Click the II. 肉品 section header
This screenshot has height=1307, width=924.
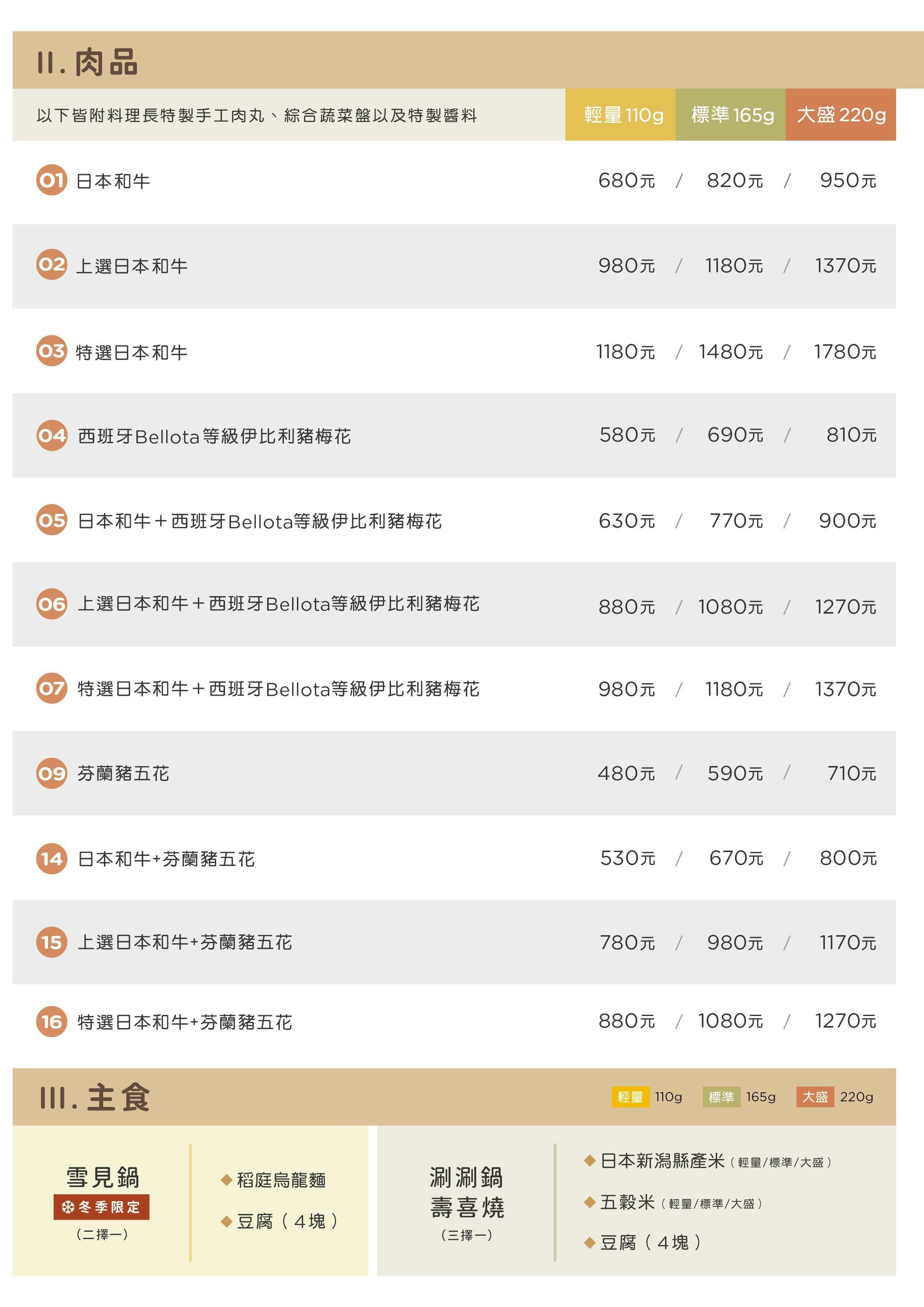tap(88, 61)
